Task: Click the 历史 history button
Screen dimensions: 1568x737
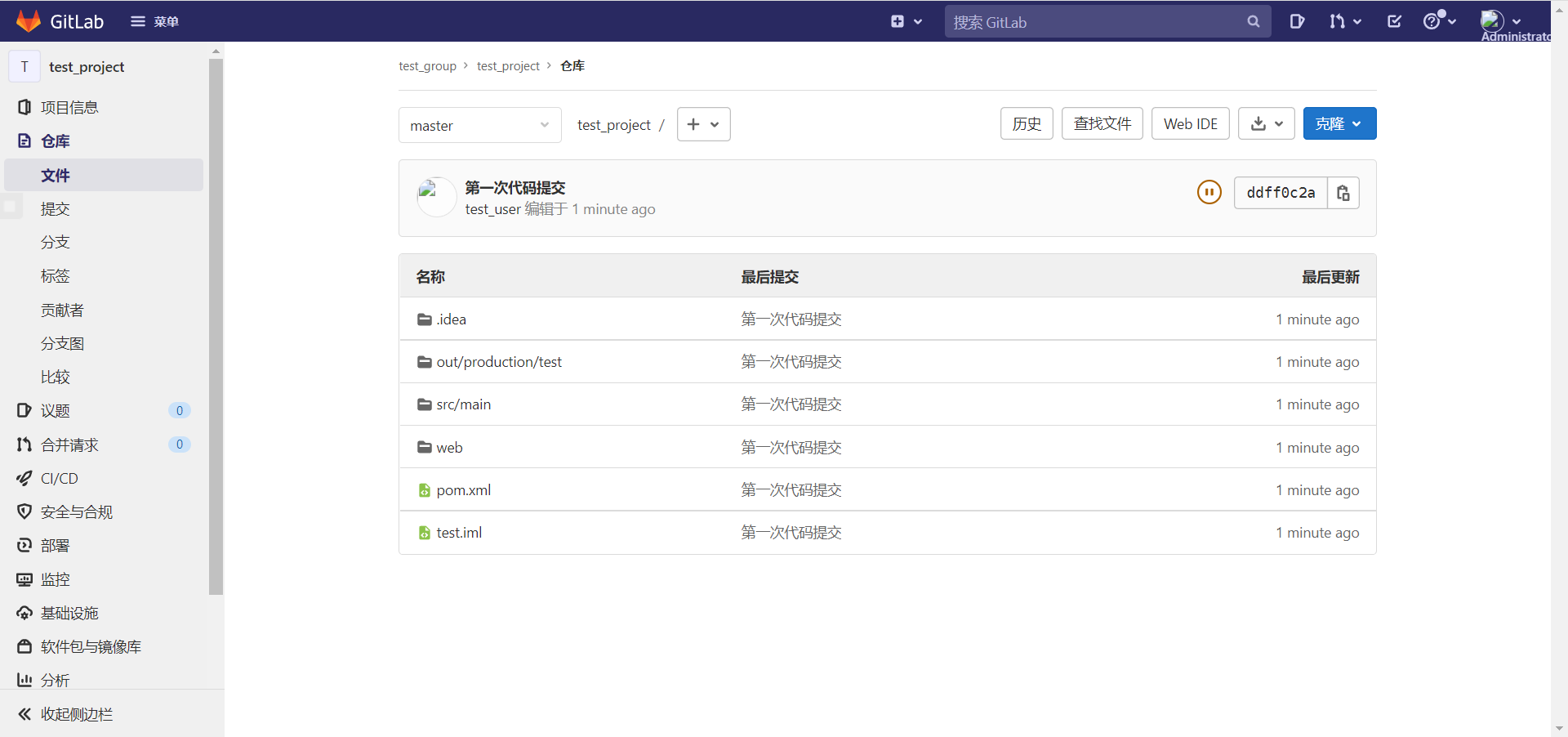Action: point(1027,123)
